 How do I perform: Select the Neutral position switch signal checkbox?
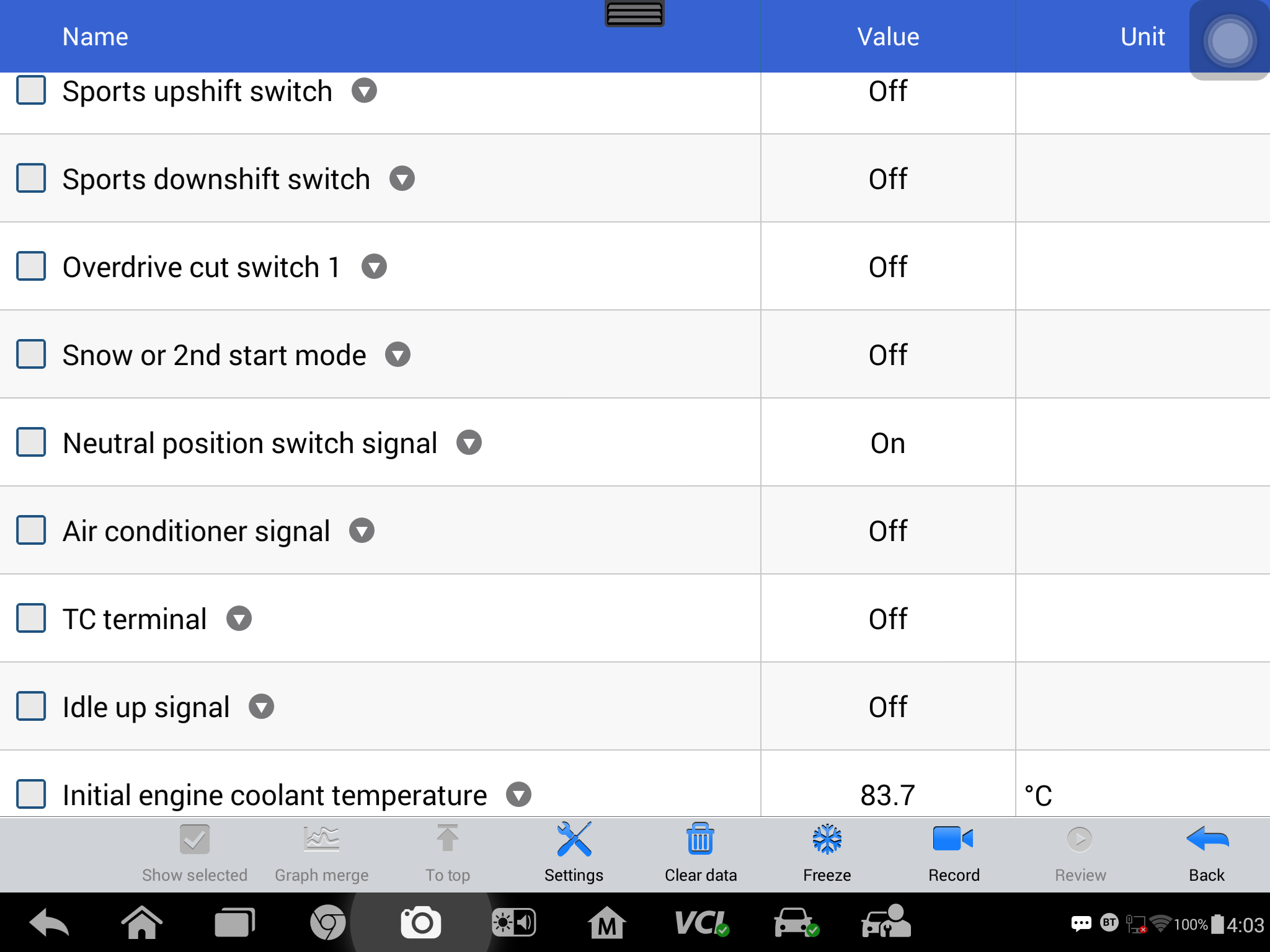click(x=31, y=443)
